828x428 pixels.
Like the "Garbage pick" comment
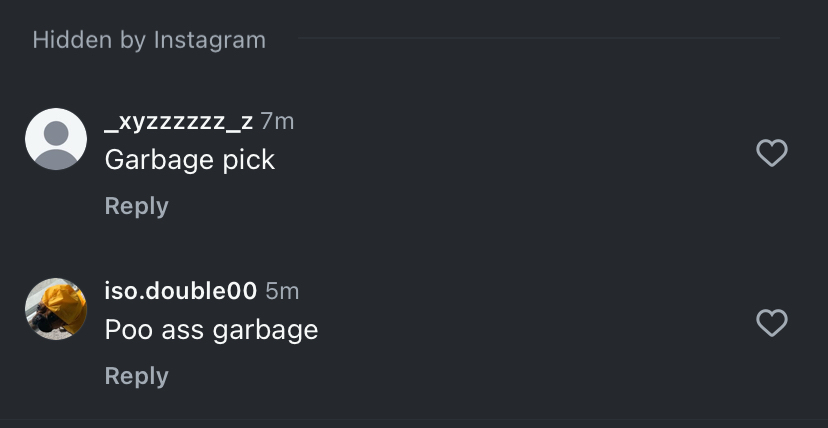pos(771,153)
